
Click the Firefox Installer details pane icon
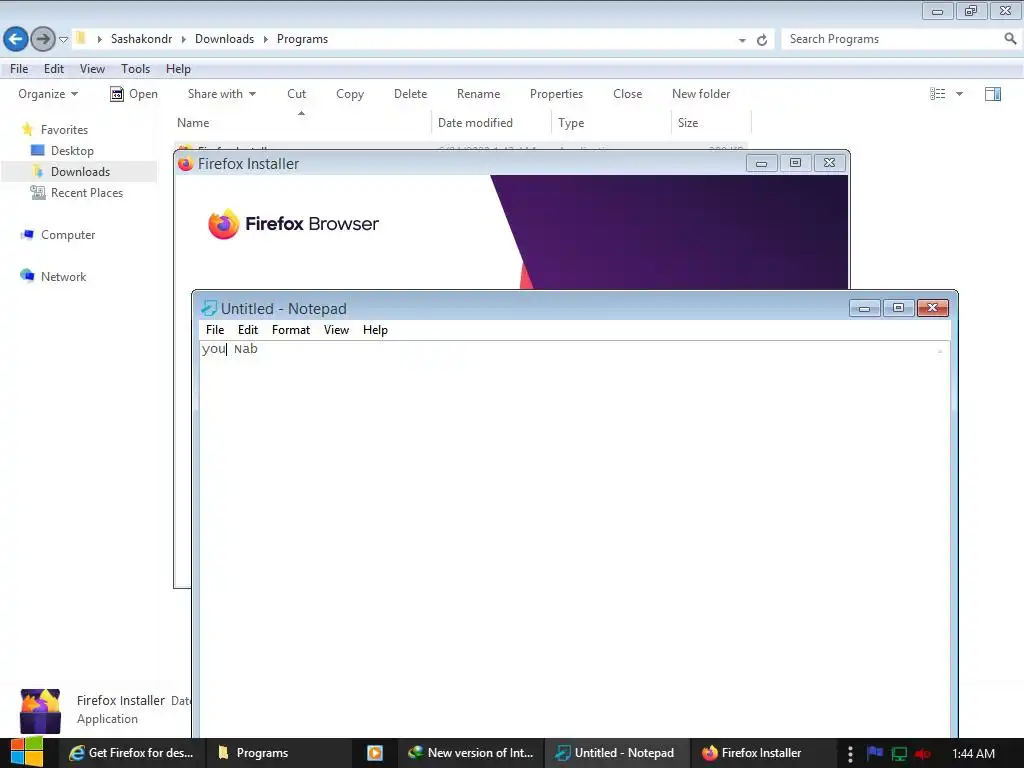click(x=40, y=711)
